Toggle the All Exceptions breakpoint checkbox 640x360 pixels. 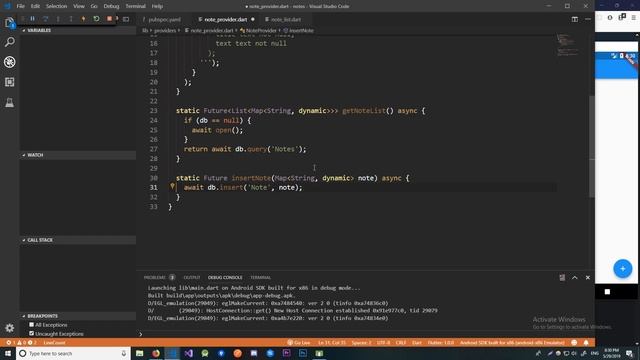pos(31,324)
